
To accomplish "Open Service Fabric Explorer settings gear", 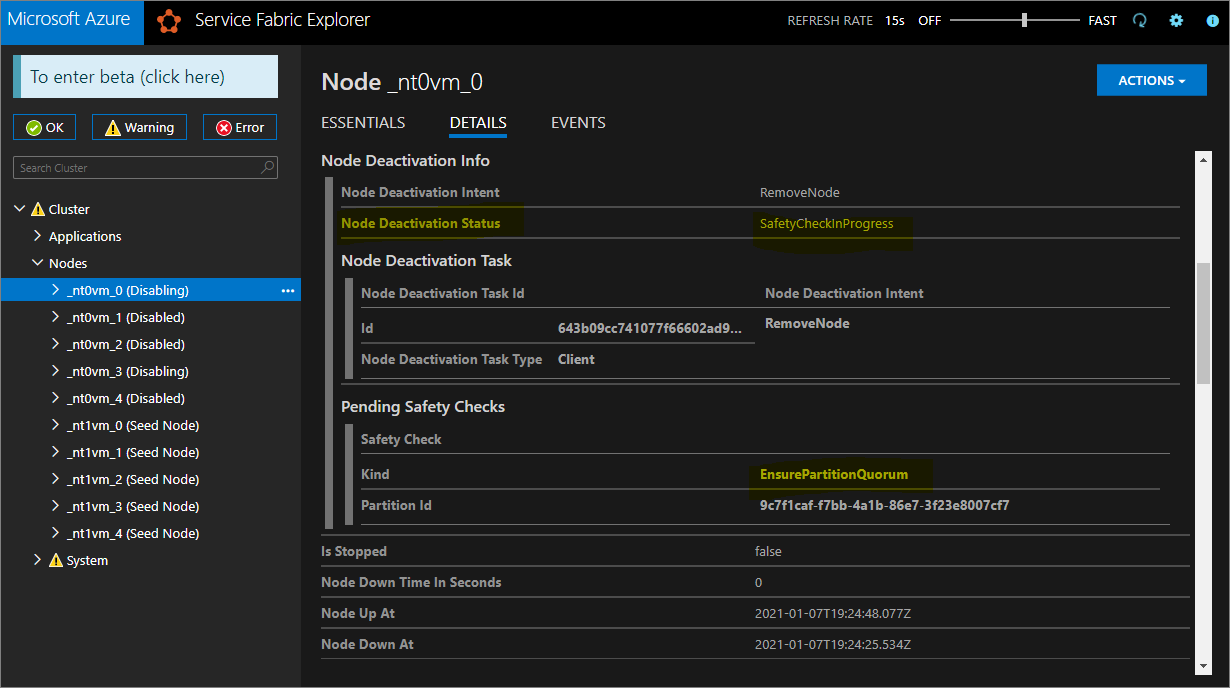I will click(1176, 20).
